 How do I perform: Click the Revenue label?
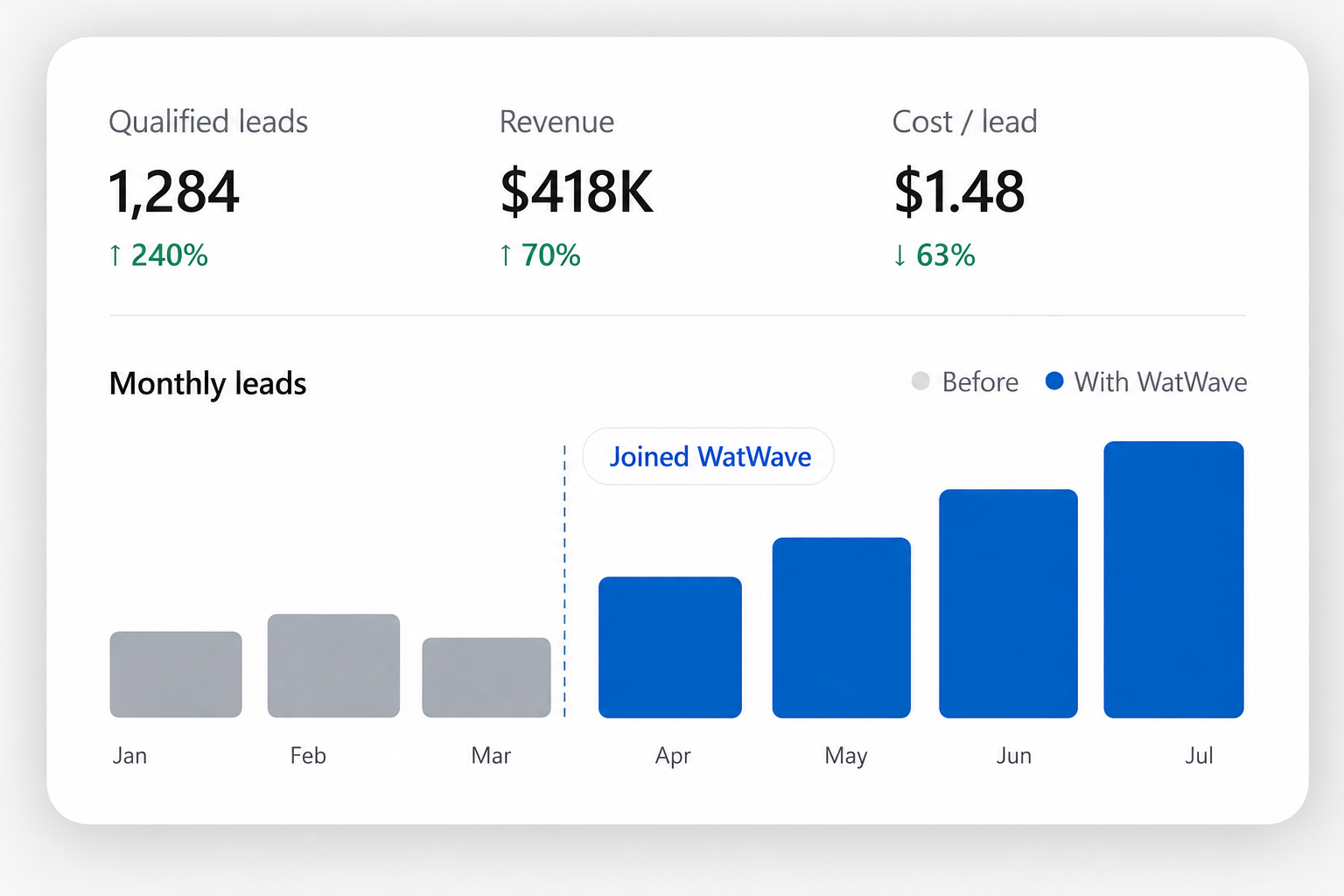[556, 122]
